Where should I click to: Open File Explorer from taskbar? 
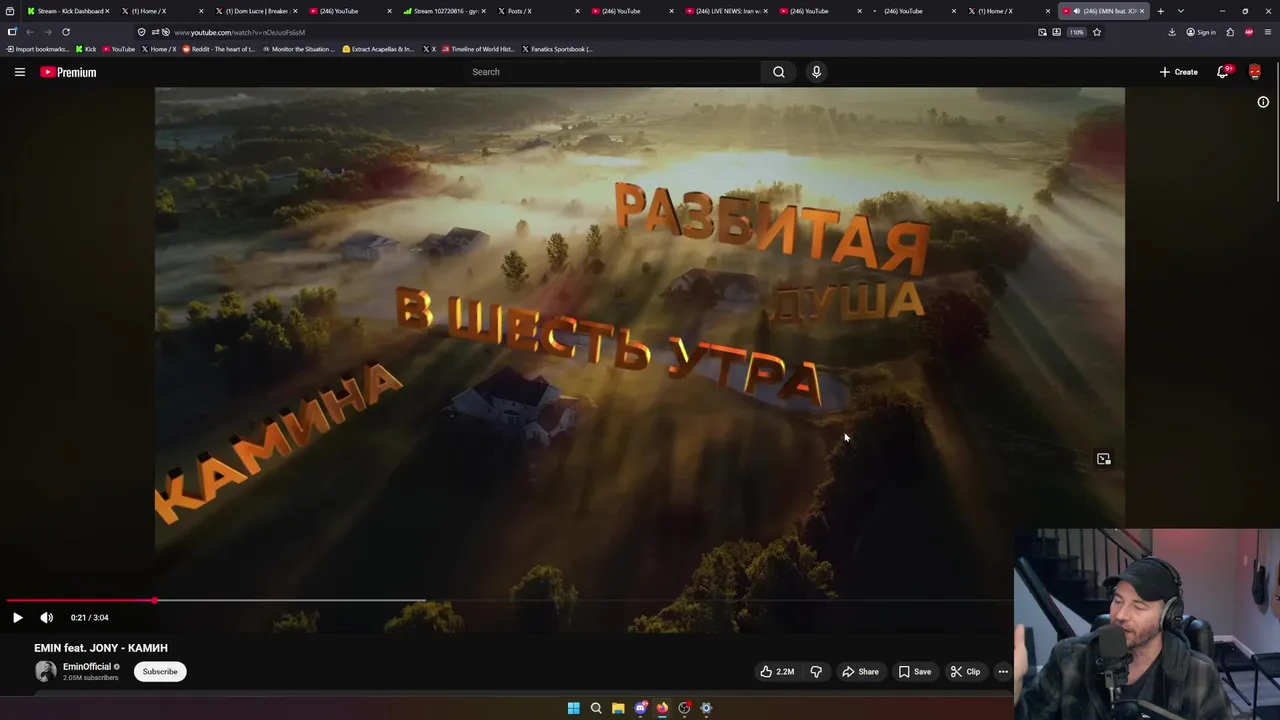point(618,708)
